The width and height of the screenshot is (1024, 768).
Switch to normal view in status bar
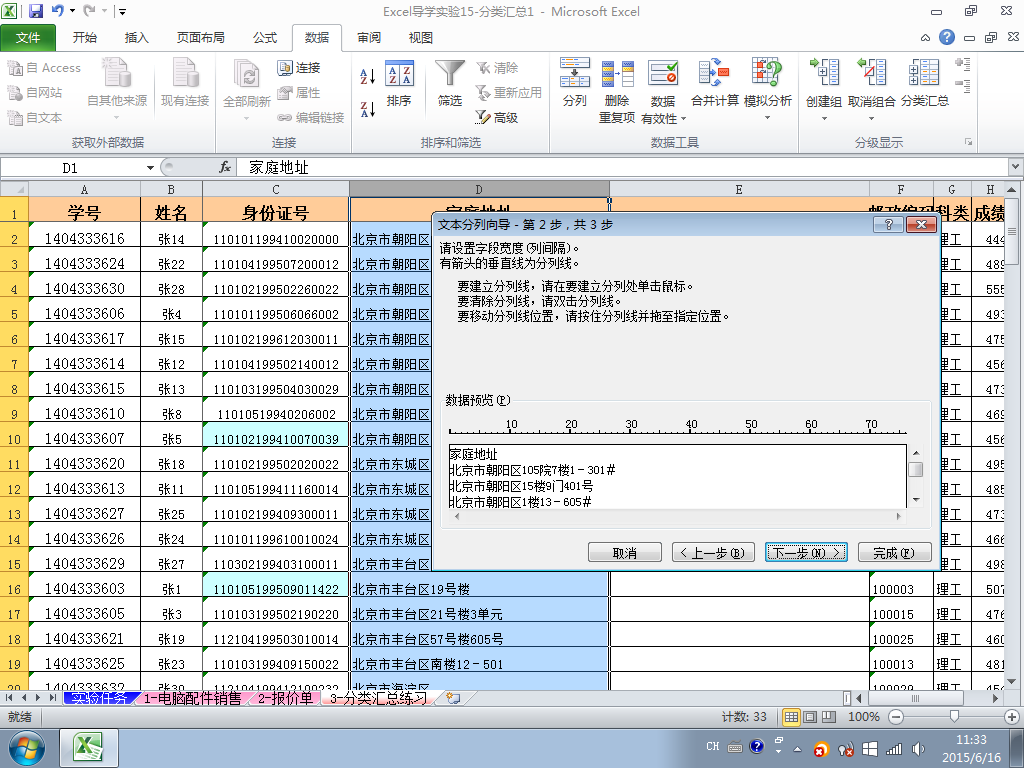(x=791, y=717)
